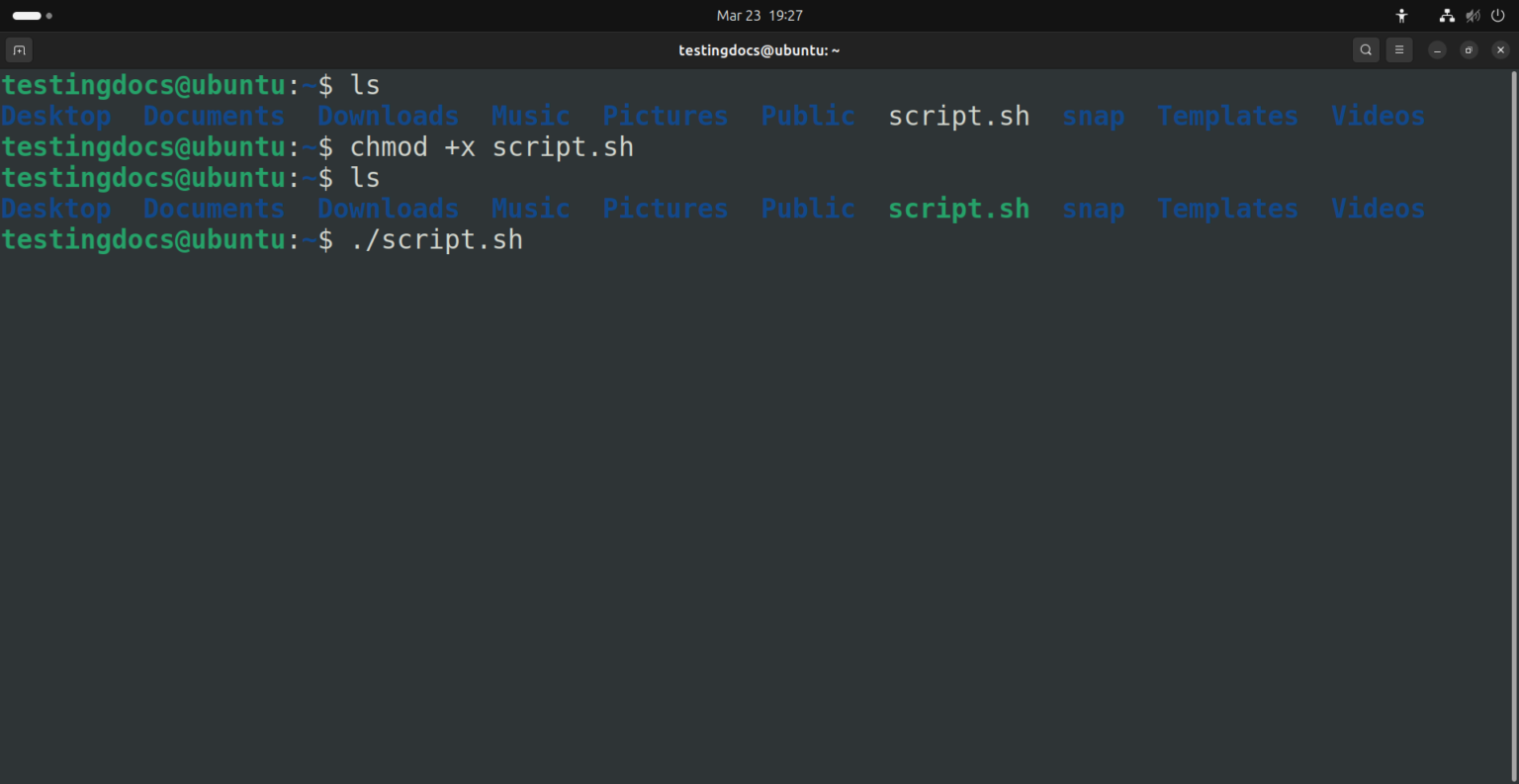Open the terminal hamburger menu

[x=1398, y=50]
